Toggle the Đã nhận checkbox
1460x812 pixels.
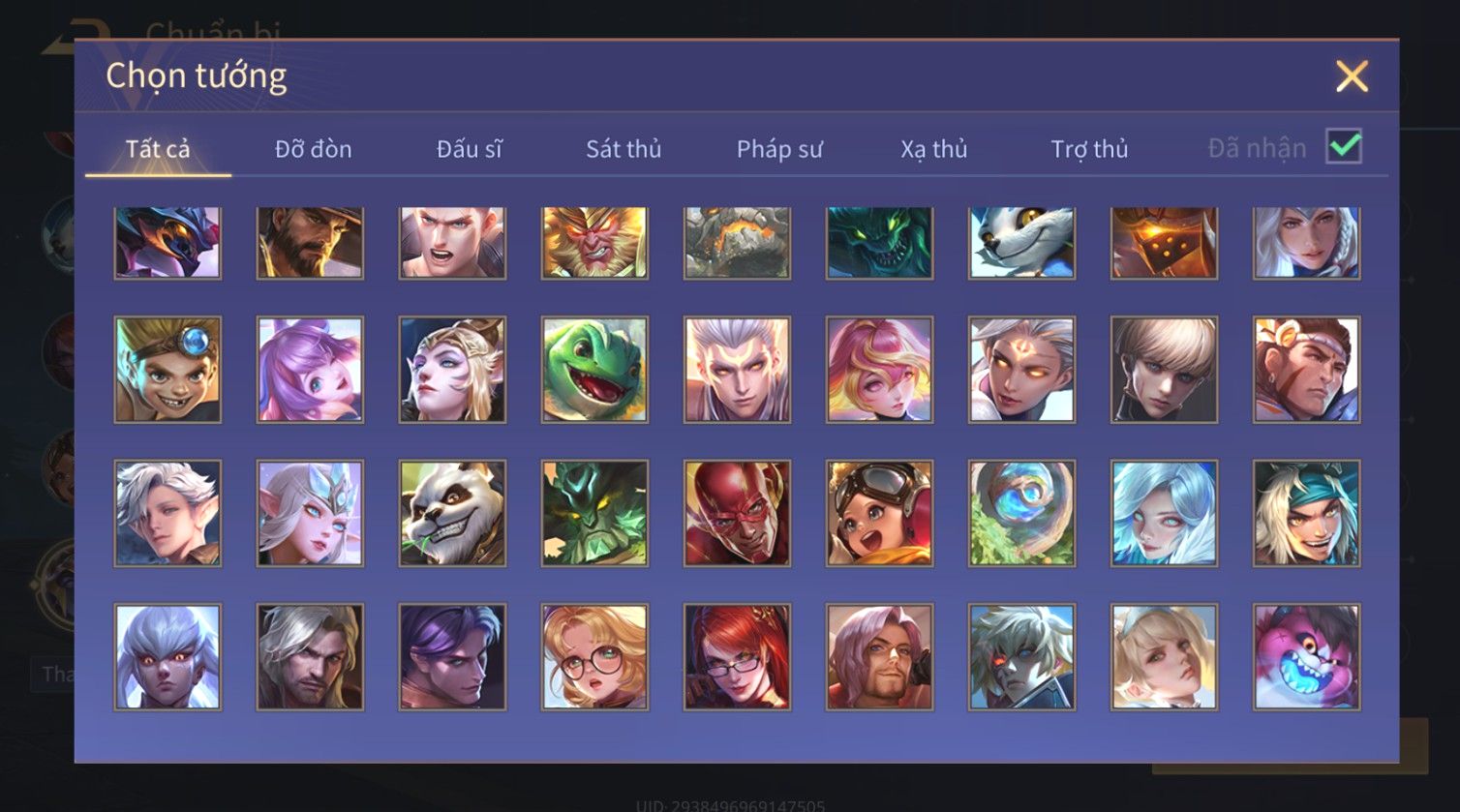(x=1344, y=147)
